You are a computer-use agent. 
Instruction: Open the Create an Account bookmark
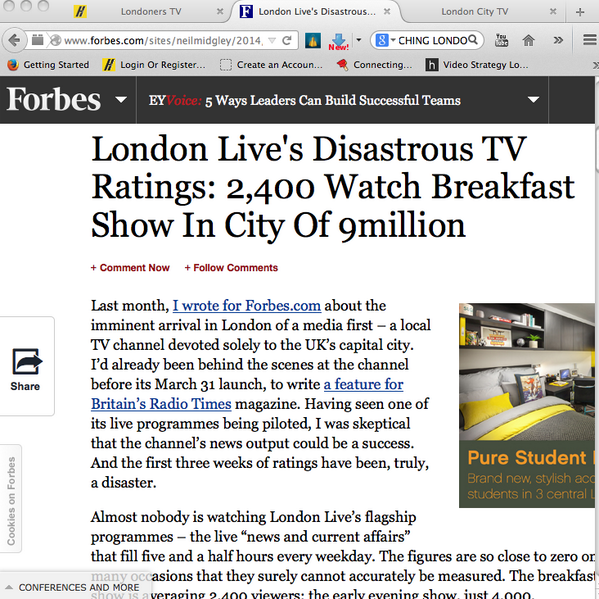click(x=271, y=65)
